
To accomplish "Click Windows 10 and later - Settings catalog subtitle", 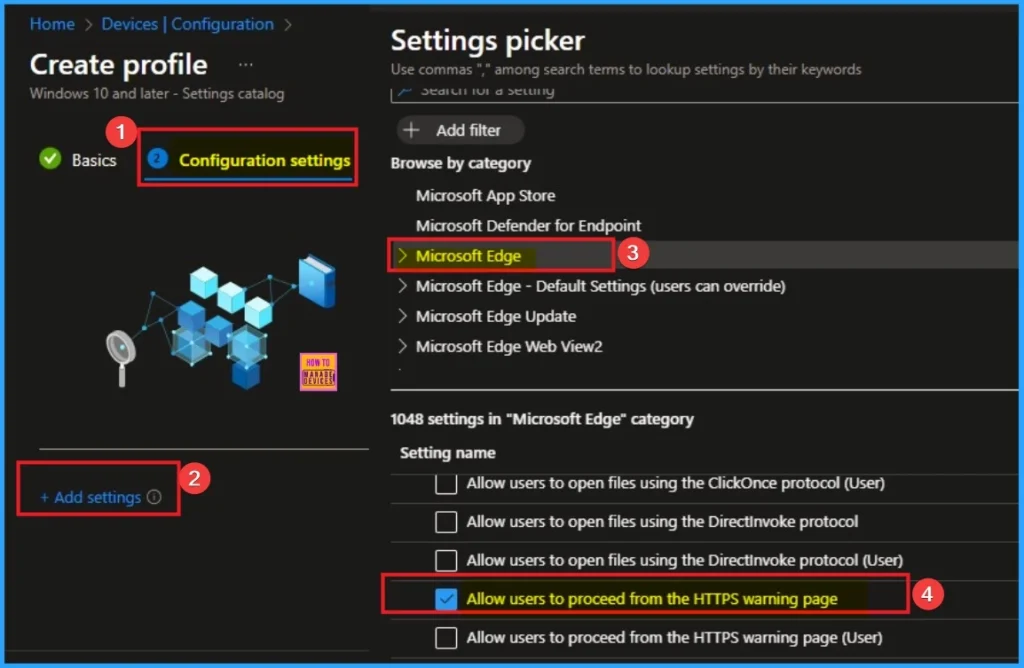I will (x=157, y=93).
